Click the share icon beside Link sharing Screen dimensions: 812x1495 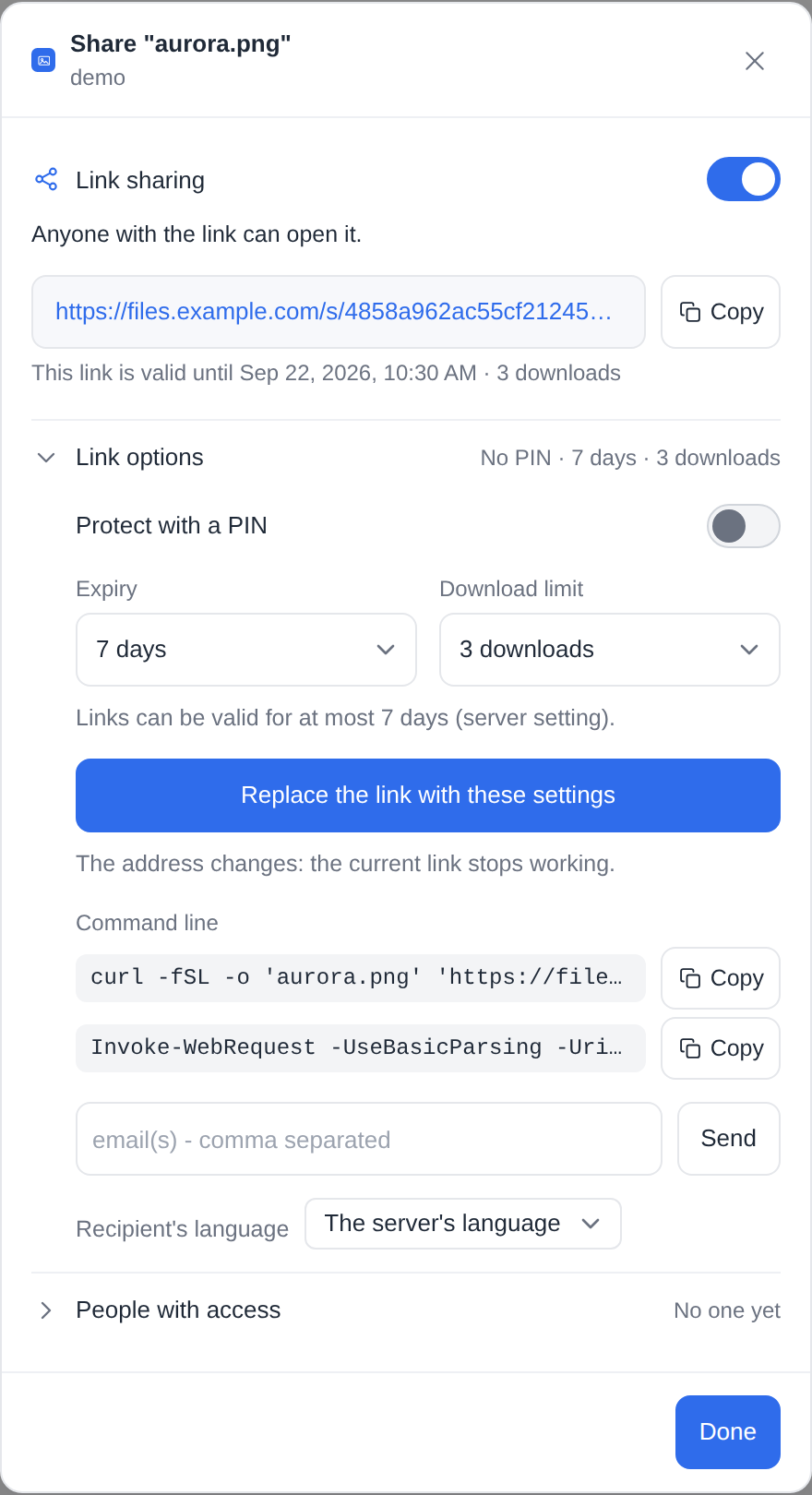point(46,179)
